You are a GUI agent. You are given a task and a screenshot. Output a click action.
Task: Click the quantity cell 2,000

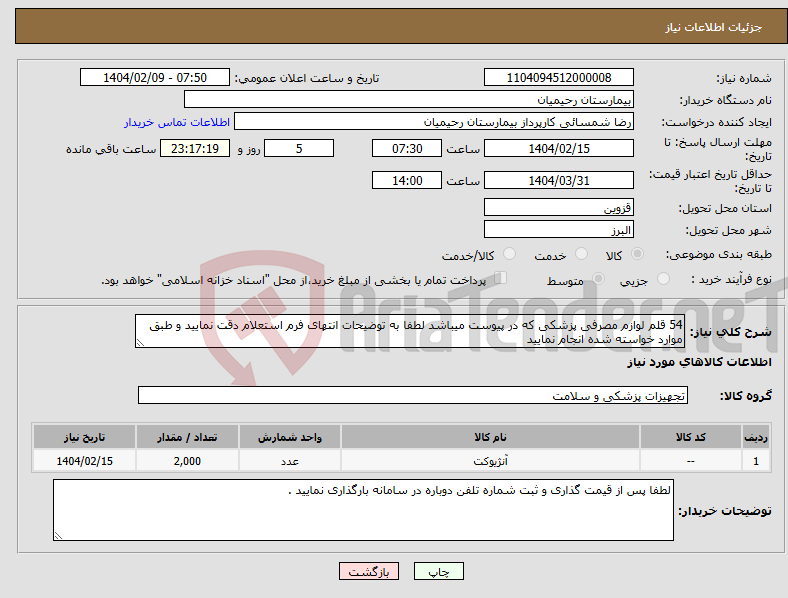point(187,461)
